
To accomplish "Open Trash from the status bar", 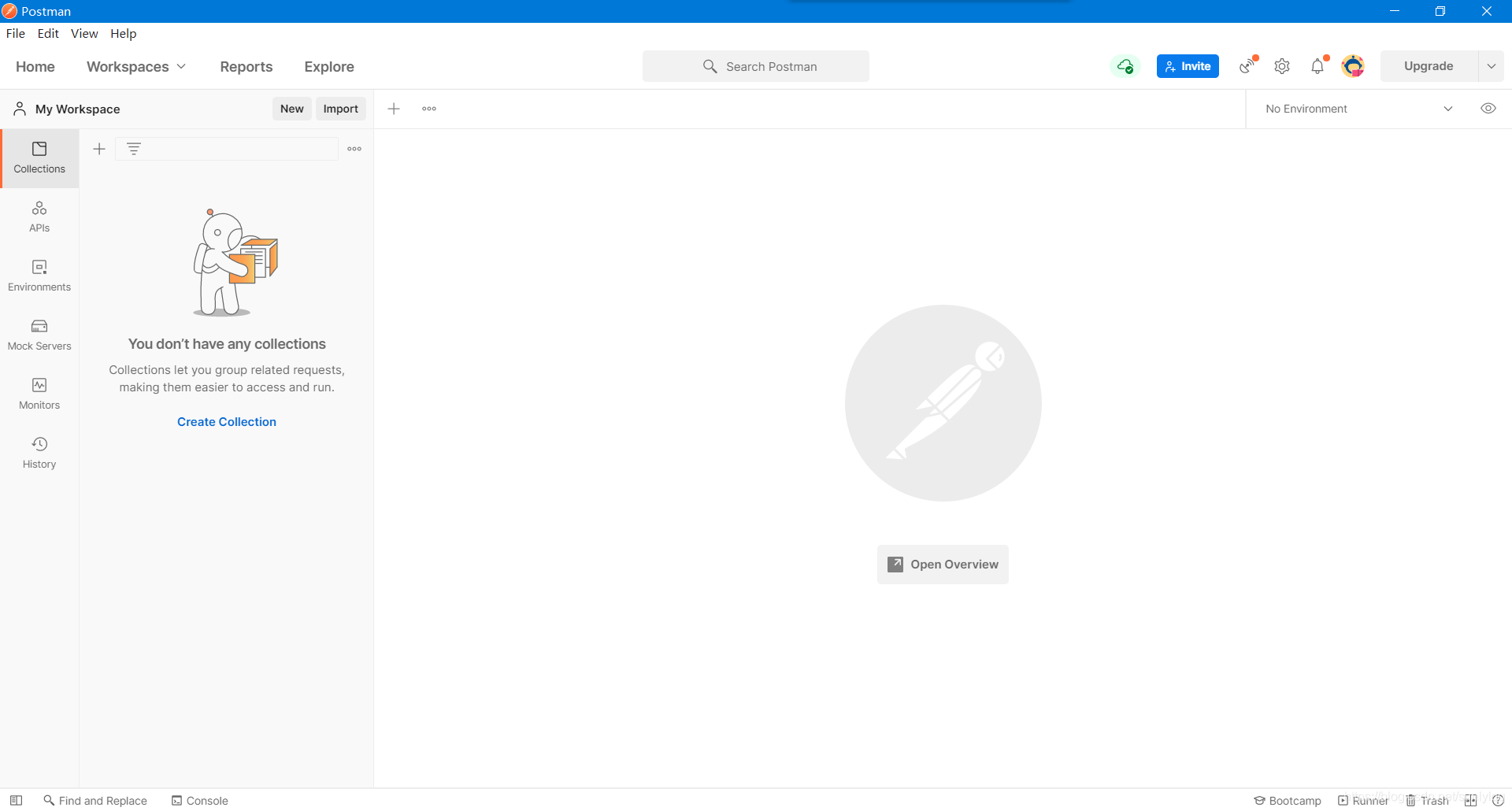I will coord(1428,800).
